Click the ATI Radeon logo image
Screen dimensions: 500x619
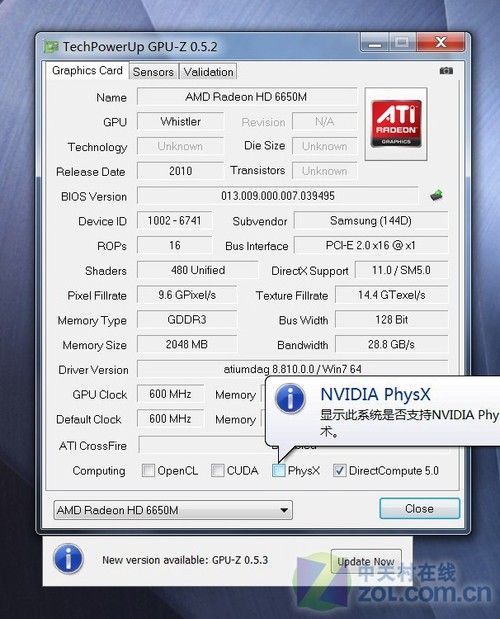tap(396, 124)
